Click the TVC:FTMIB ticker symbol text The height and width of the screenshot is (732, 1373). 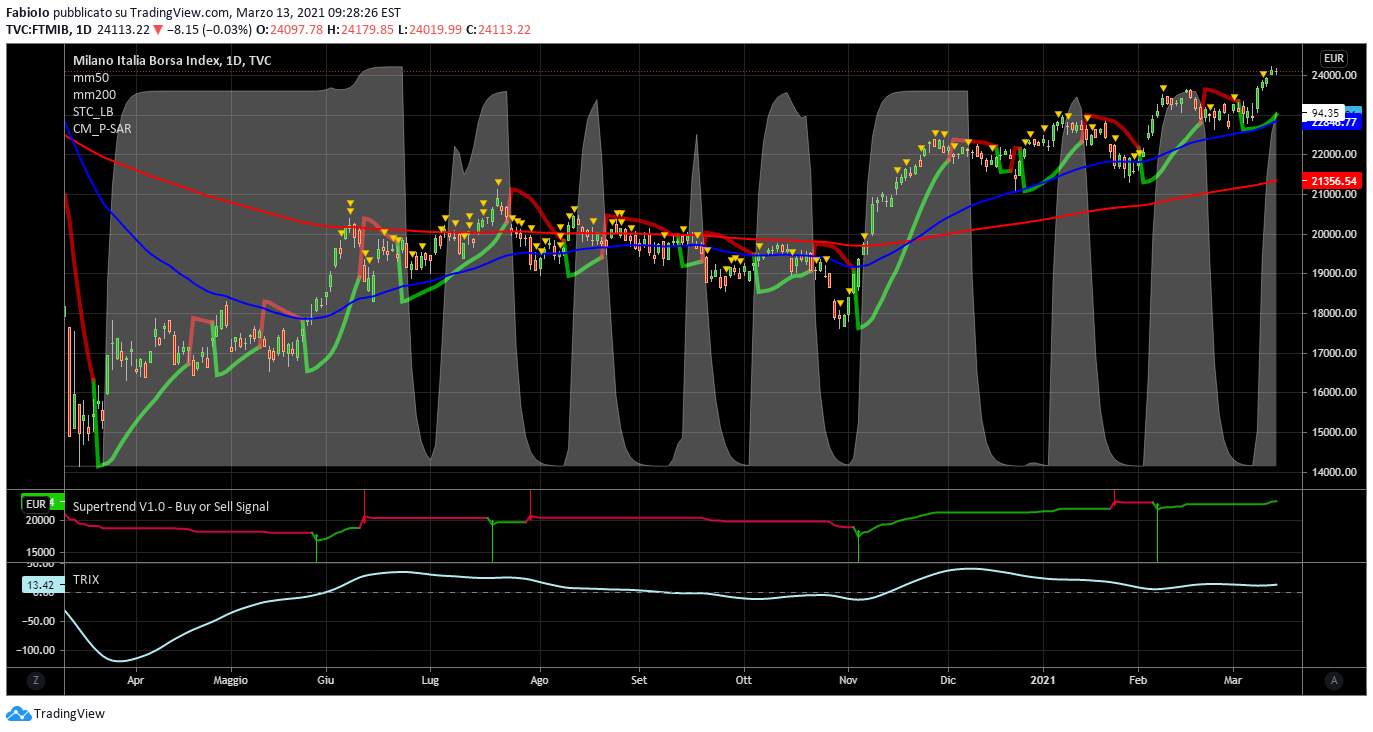[x=40, y=30]
